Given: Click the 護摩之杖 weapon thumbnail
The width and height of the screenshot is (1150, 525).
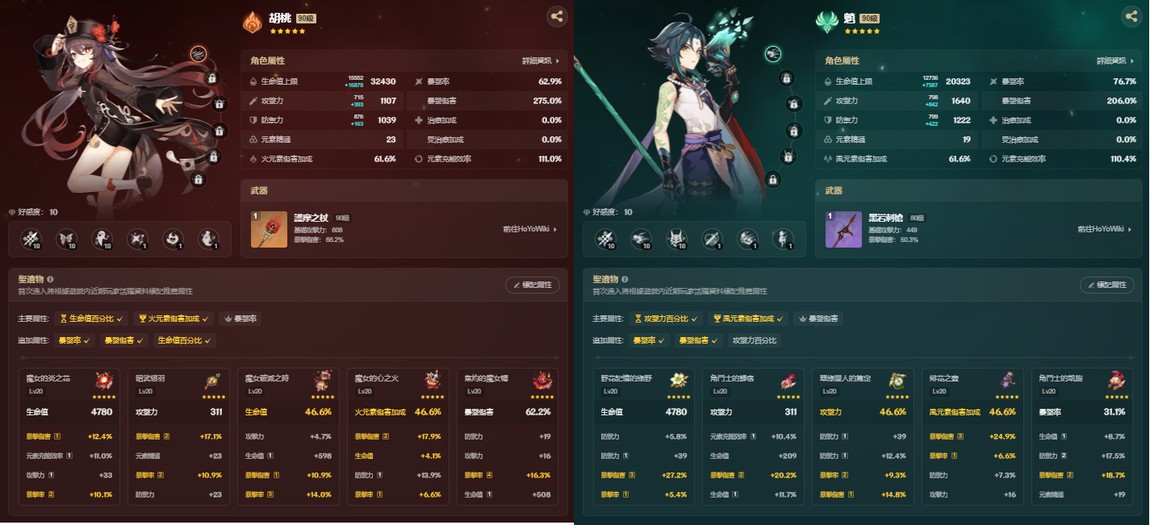Looking at the screenshot, I should coord(268,230).
